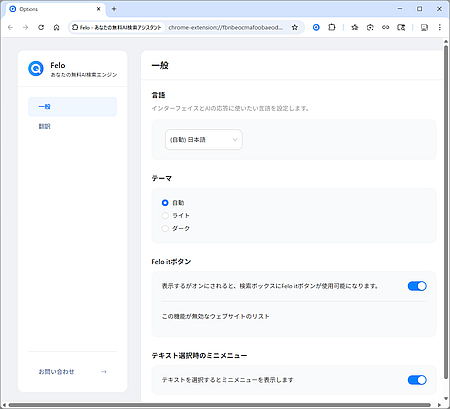Click the Felo extension icon in toolbar

316,27
